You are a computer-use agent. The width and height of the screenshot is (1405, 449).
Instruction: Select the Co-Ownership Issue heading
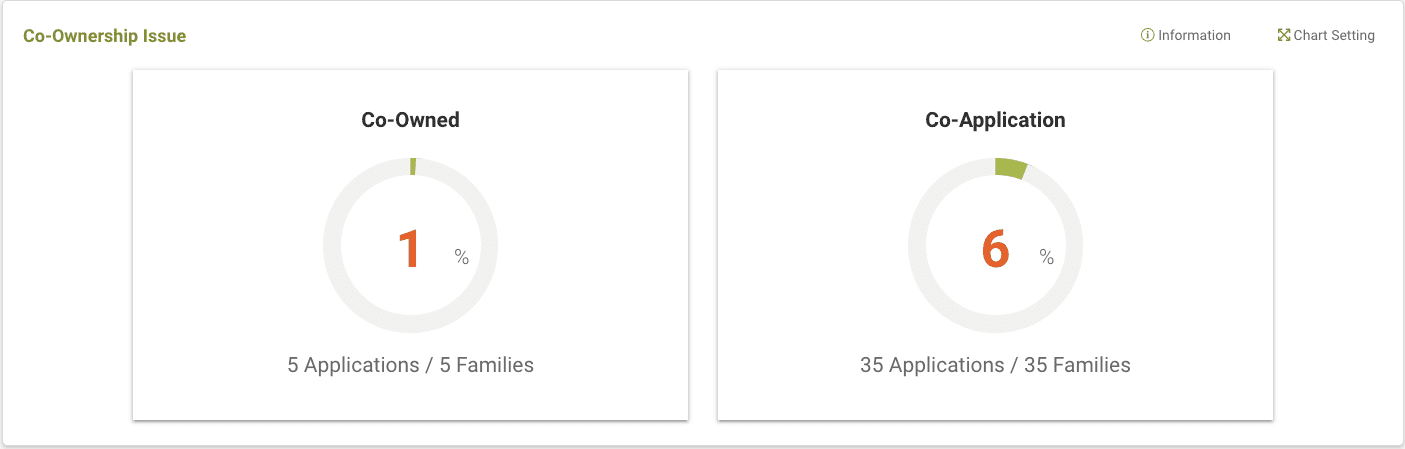pos(105,36)
